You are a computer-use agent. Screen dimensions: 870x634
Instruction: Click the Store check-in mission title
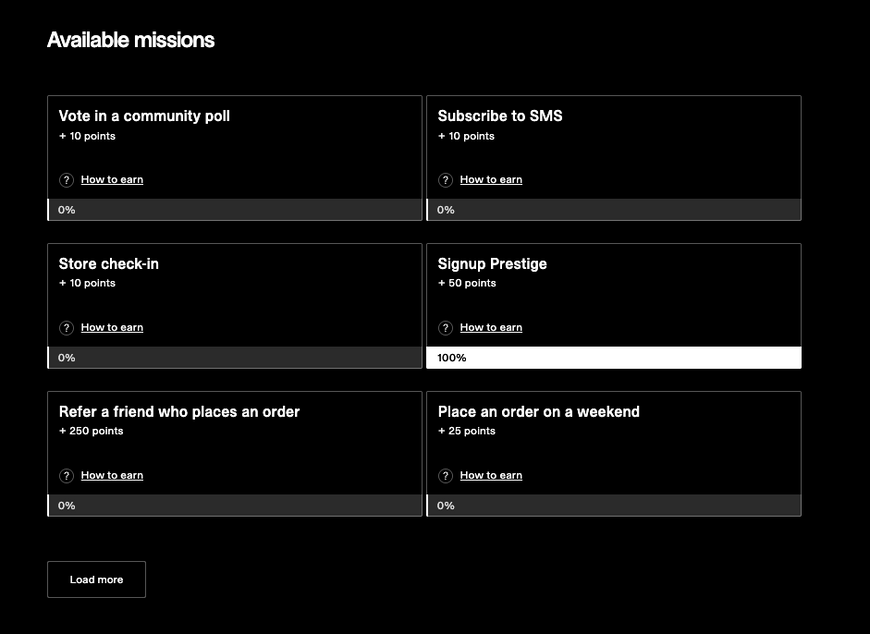(x=108, y=264)
